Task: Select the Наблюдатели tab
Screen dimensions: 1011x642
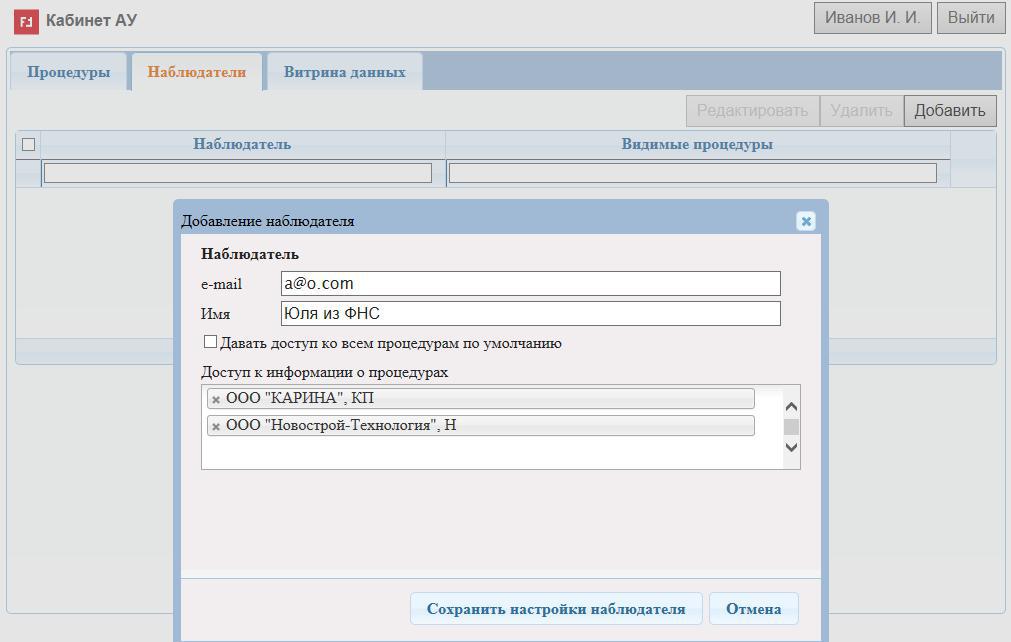Action: coord(196,72)
